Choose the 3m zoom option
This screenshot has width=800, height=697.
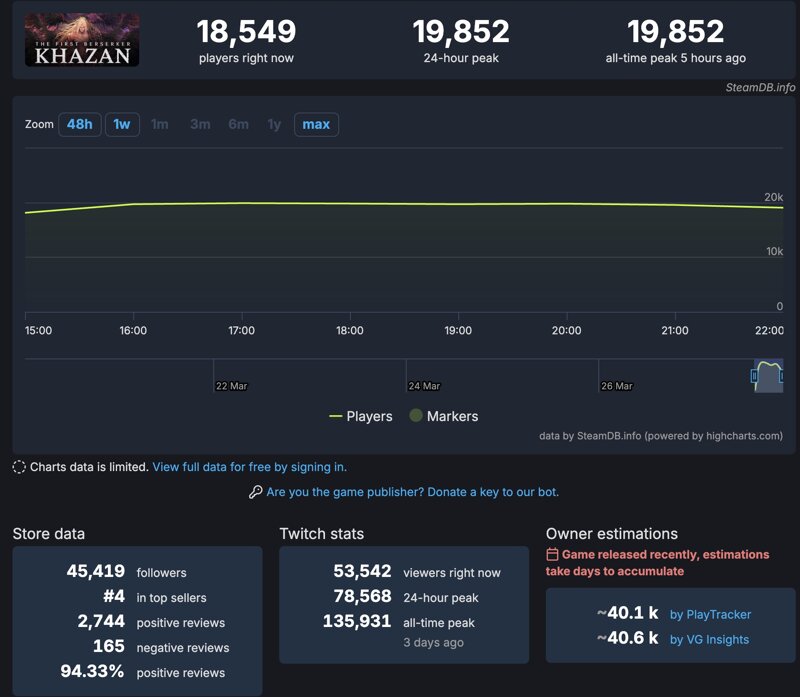(x=200, y=125)
